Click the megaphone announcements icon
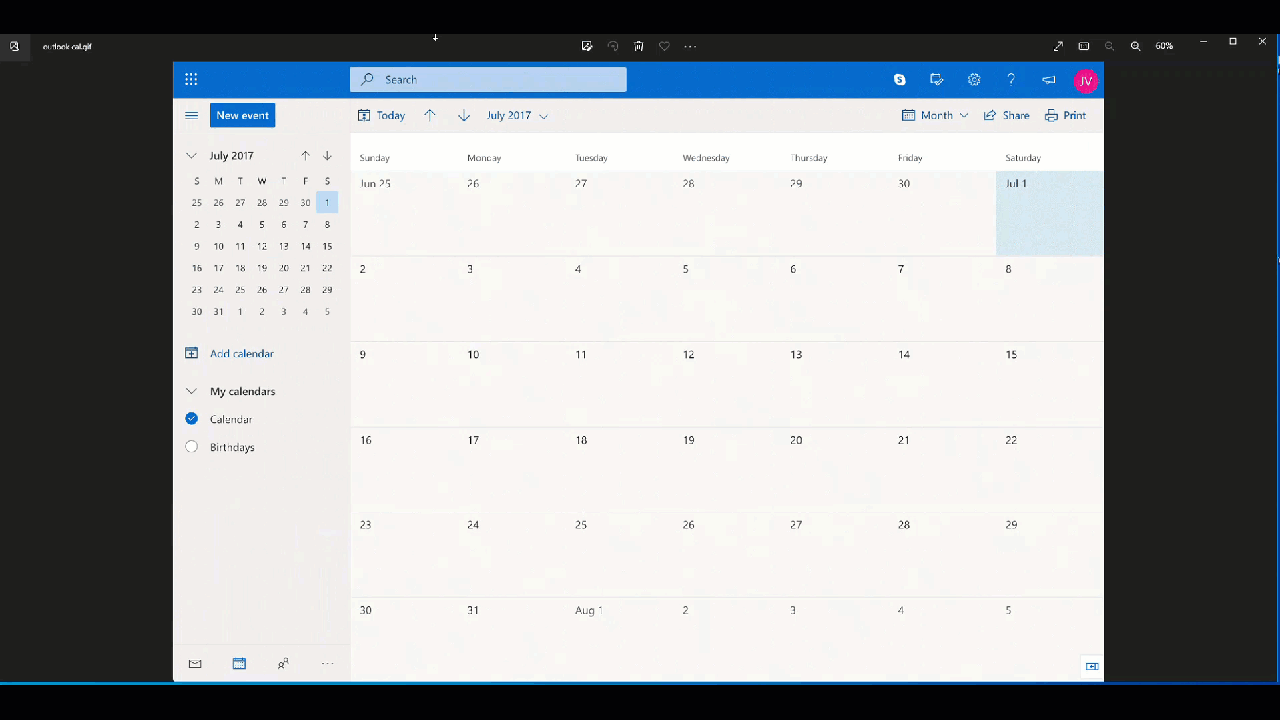This screenshot has height=720, width=1280. click(x=1048, y=80)
